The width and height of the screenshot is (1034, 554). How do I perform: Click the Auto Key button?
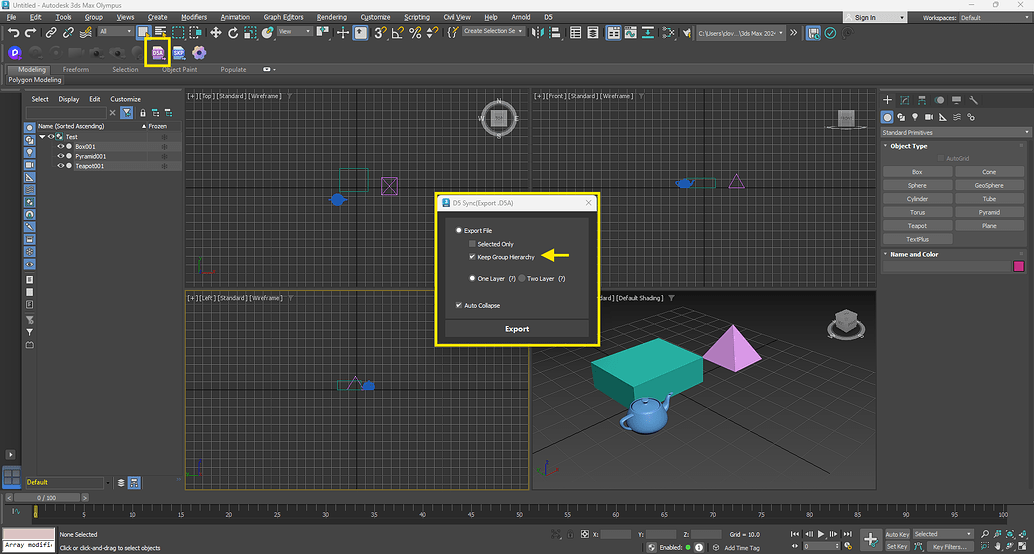[897, 534]
